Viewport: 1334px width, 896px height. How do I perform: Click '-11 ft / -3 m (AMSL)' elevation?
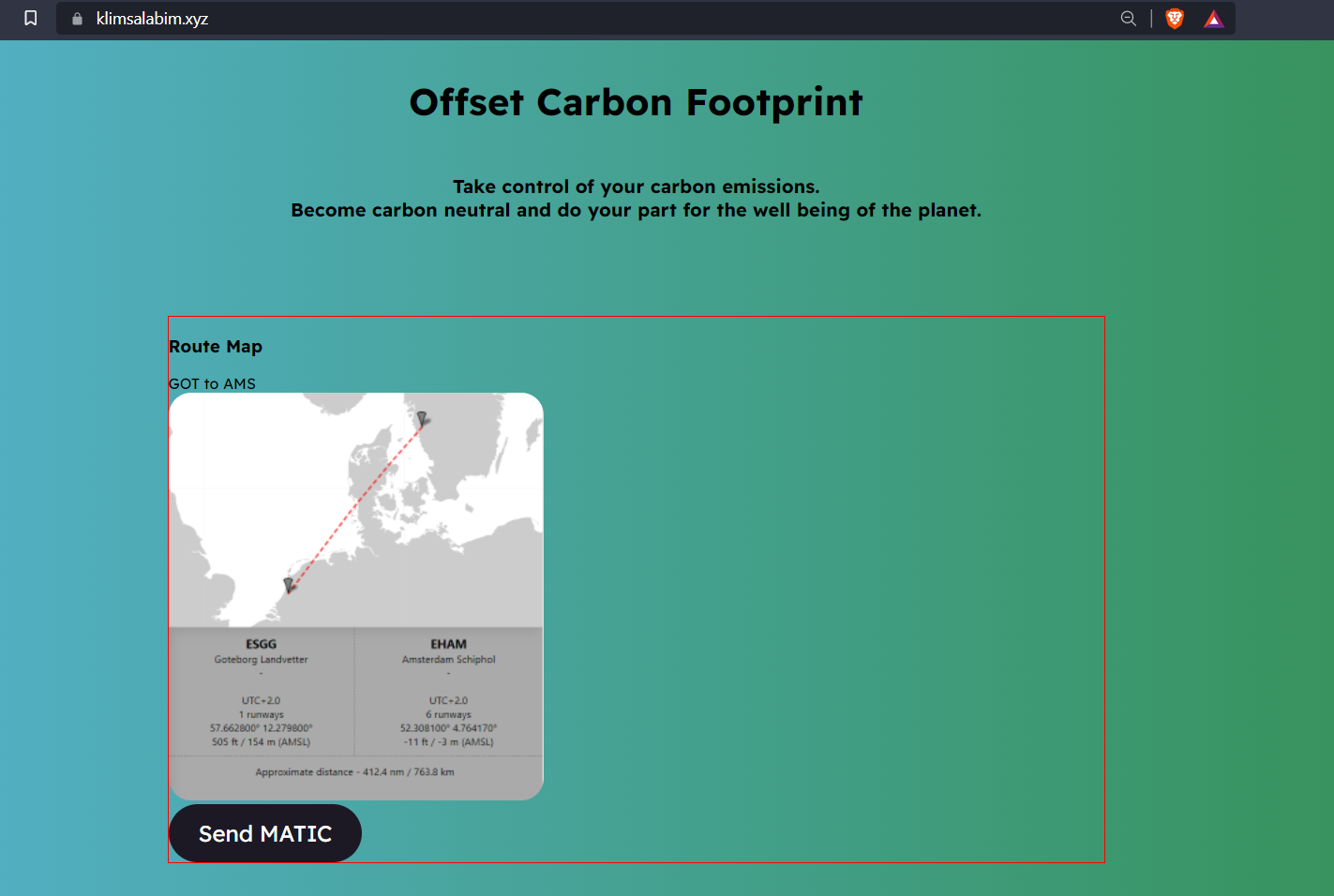click(449, 742)
